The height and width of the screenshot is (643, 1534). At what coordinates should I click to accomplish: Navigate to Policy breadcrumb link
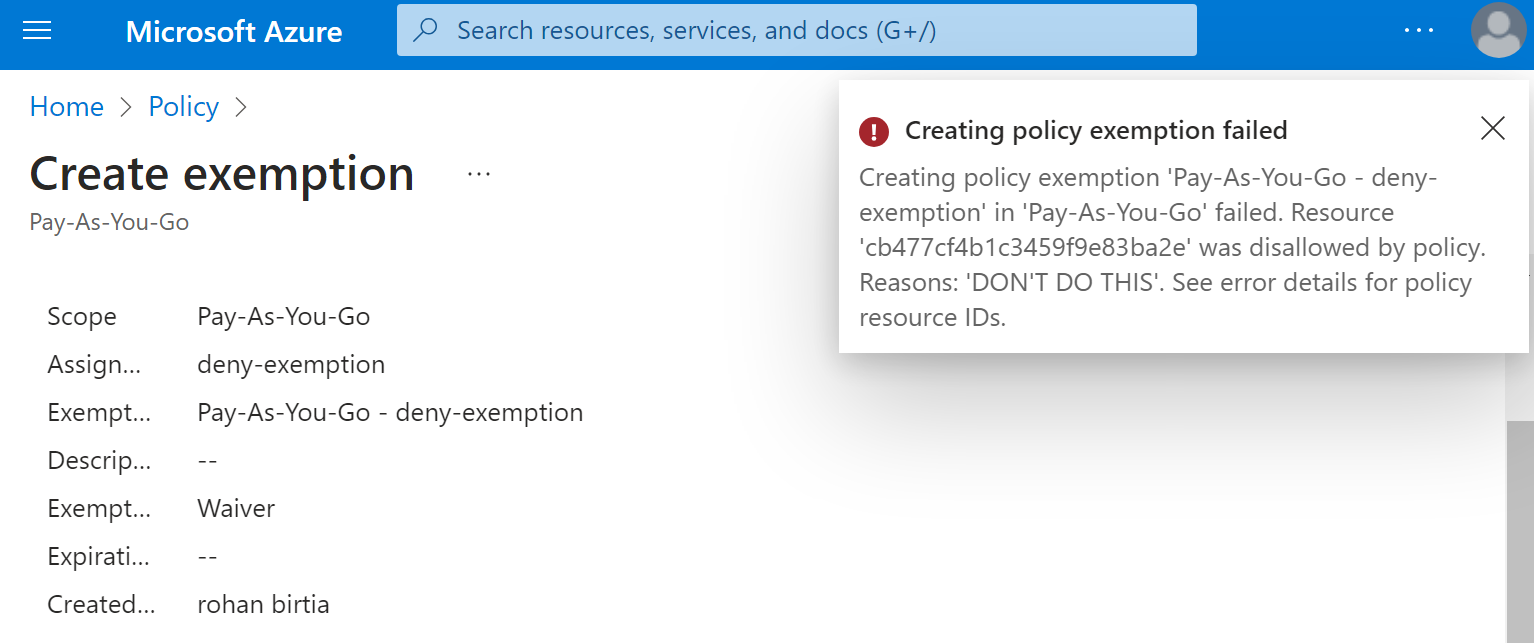pos(184,107)
